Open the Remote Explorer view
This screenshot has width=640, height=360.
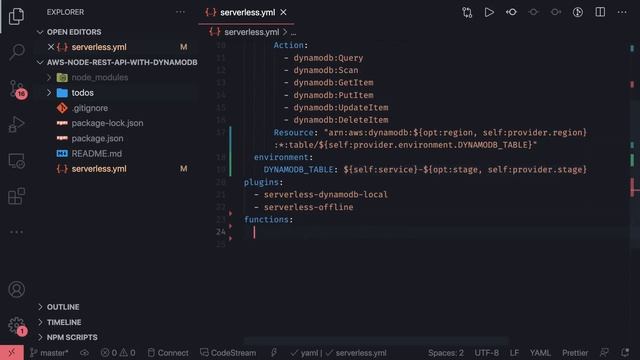coord(16,160)
